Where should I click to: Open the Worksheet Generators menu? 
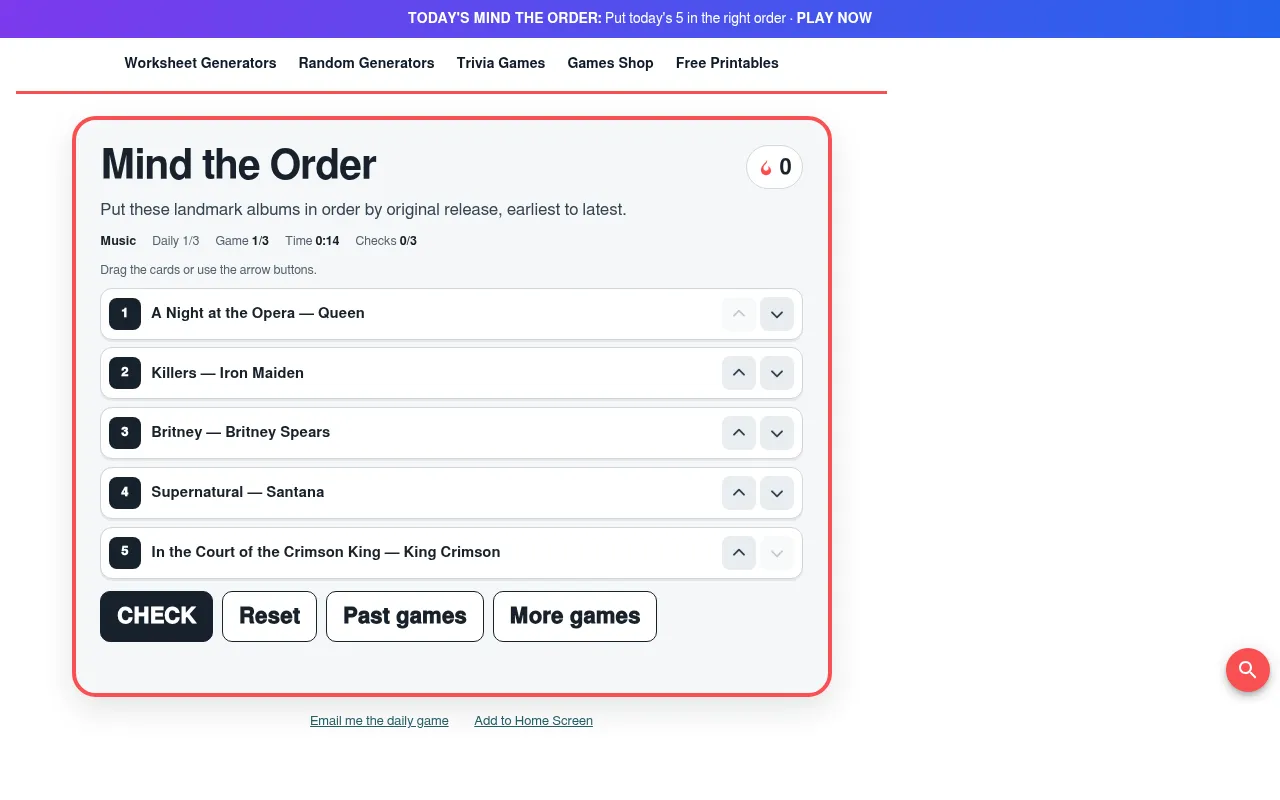[x=200, y=63]
